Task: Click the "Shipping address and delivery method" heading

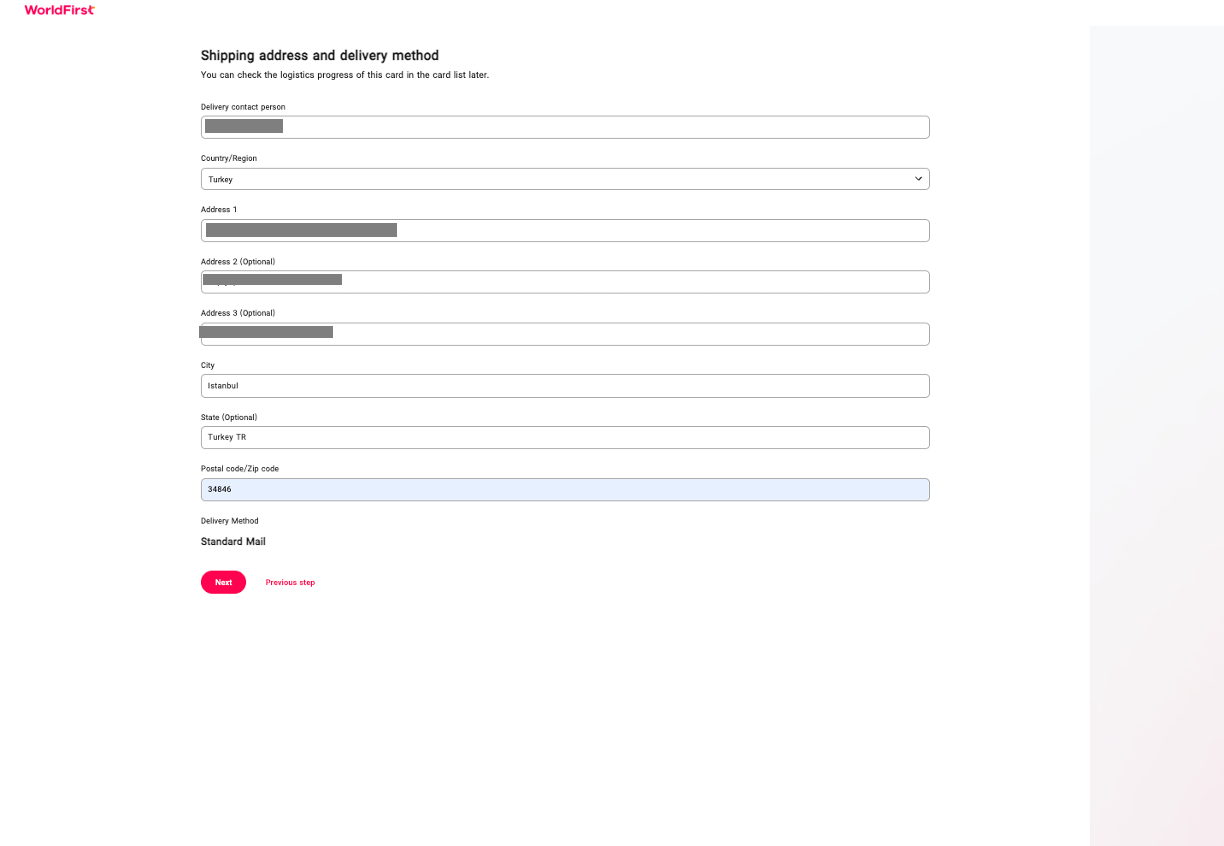Action: point(320,56)
